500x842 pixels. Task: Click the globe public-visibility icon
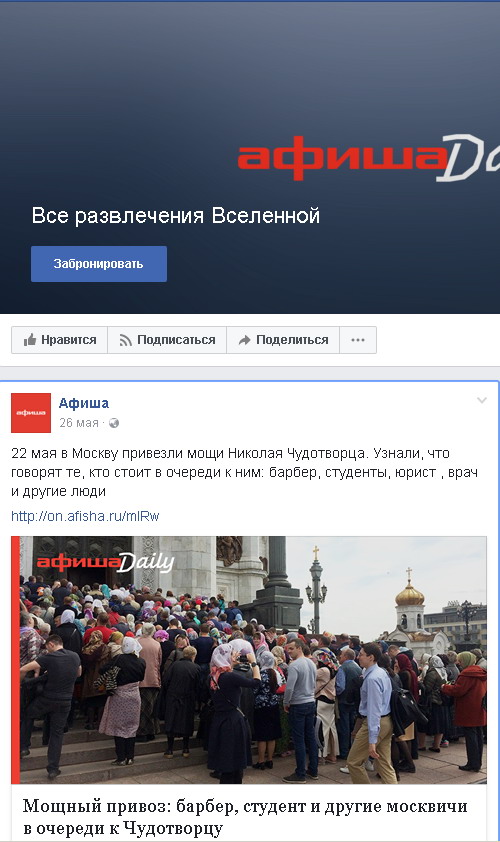[x=114, y=423]
